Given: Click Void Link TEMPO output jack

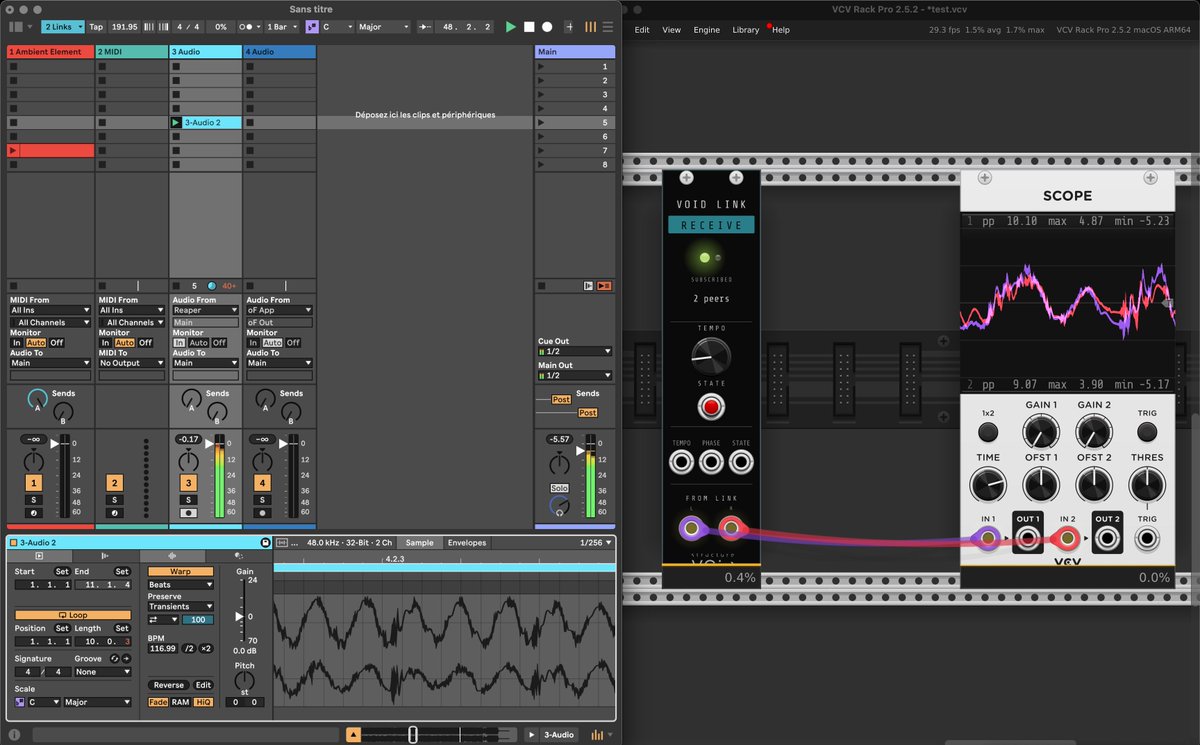Looking at the screenshot, I should (682, 462).
